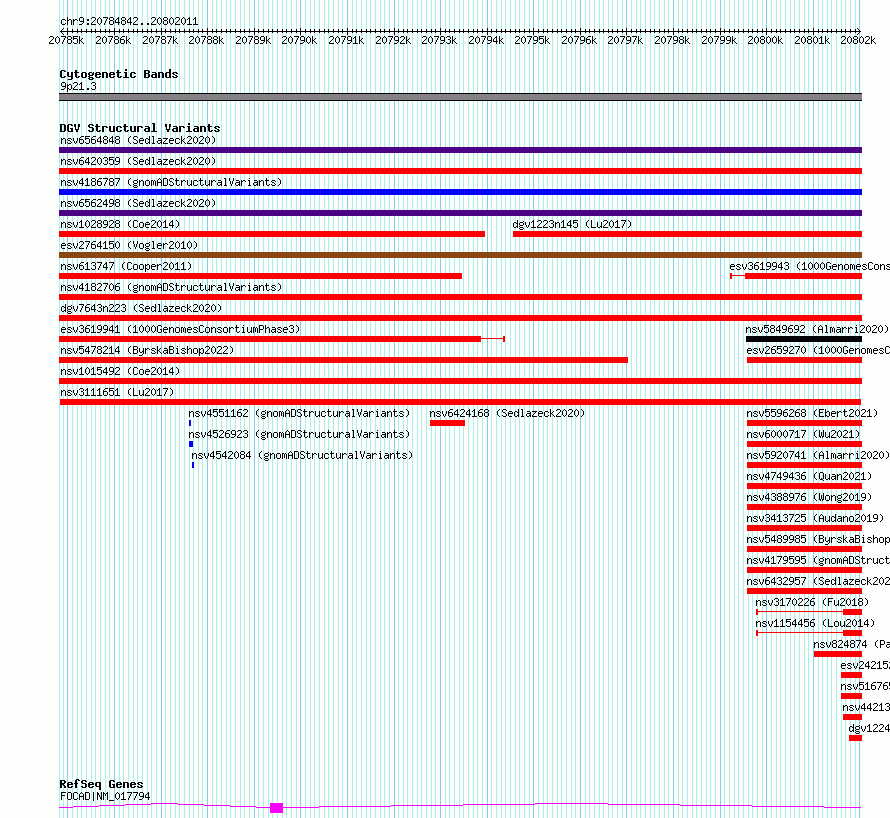Click nsv5920741 (Almarri2020) label

tap(817, 455)
